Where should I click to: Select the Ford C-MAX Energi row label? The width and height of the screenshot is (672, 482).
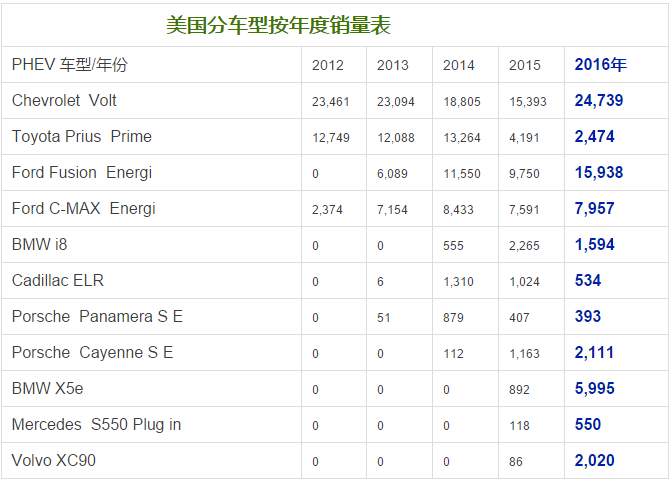click(x=83, y=209)
